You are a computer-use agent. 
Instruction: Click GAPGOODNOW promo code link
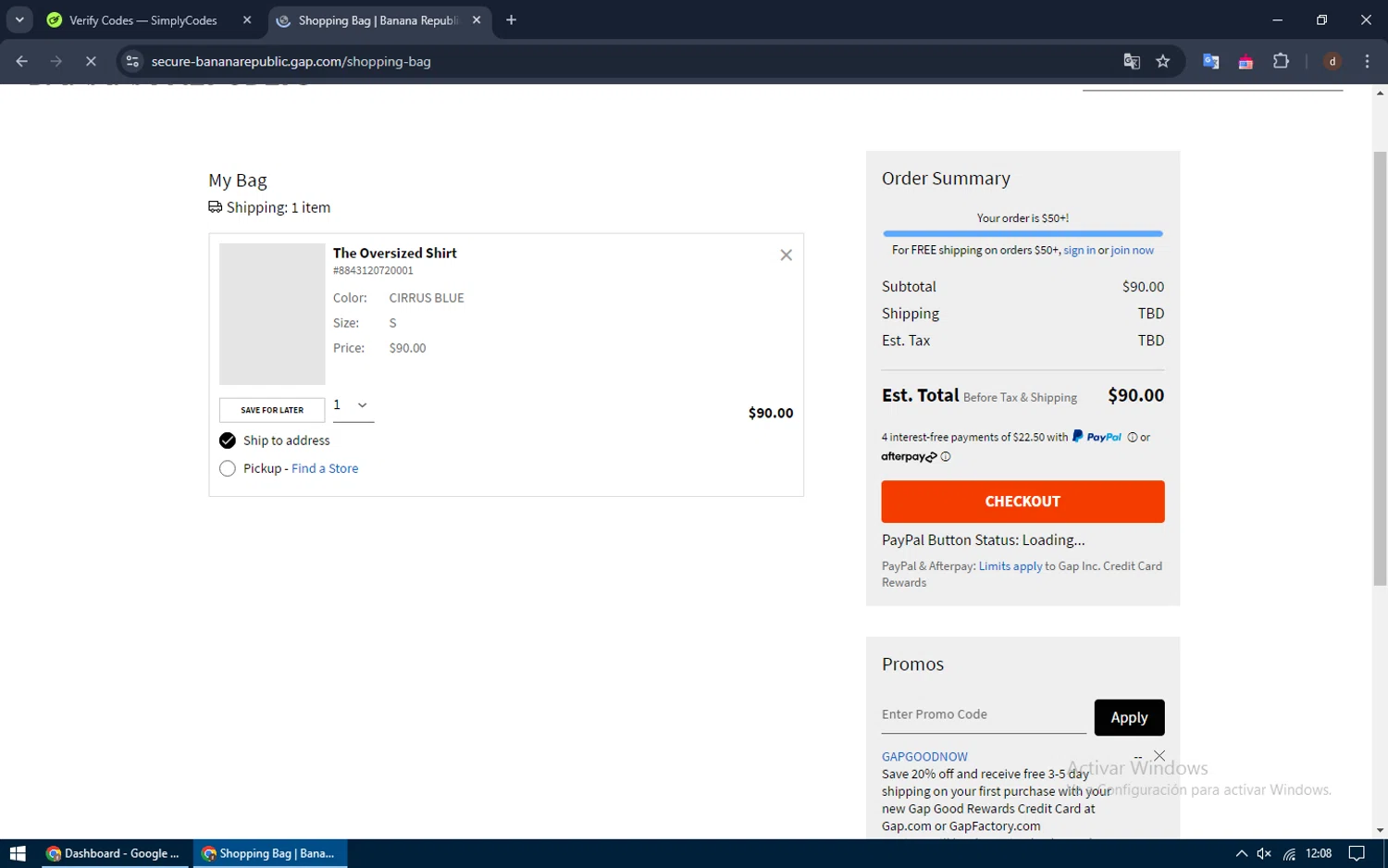924,757
